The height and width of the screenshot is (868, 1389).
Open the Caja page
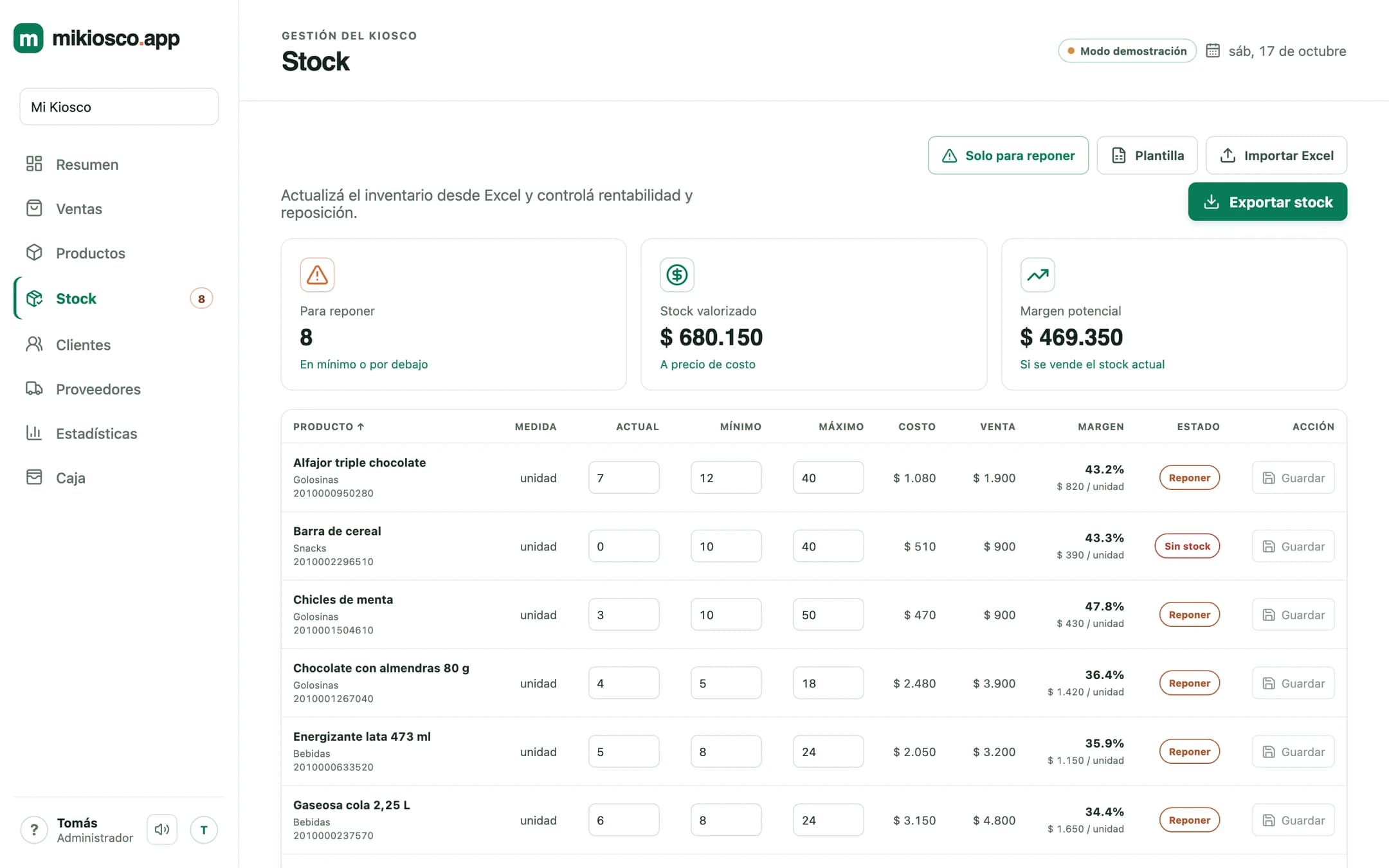[119, 478]
